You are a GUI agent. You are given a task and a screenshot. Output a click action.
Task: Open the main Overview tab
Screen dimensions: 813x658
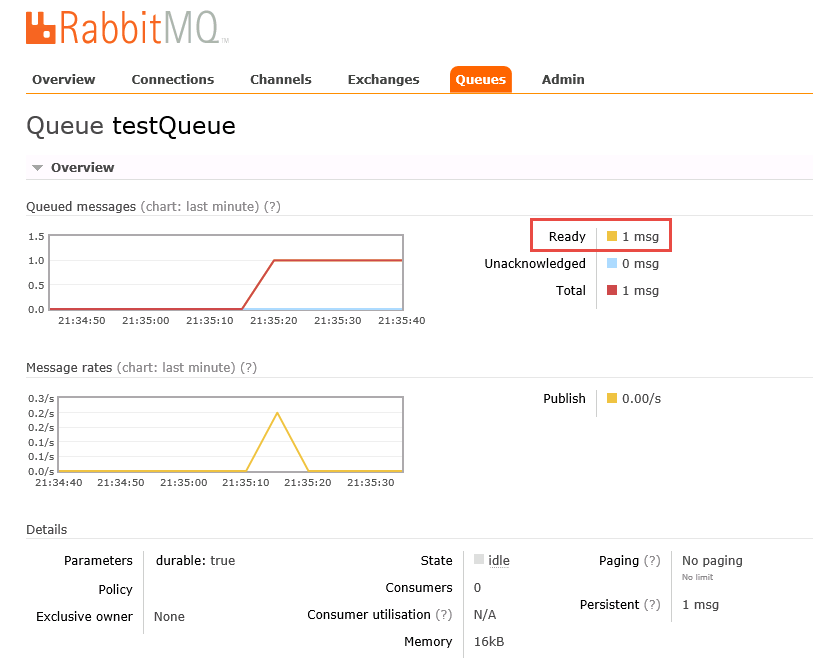coord(63,80)
